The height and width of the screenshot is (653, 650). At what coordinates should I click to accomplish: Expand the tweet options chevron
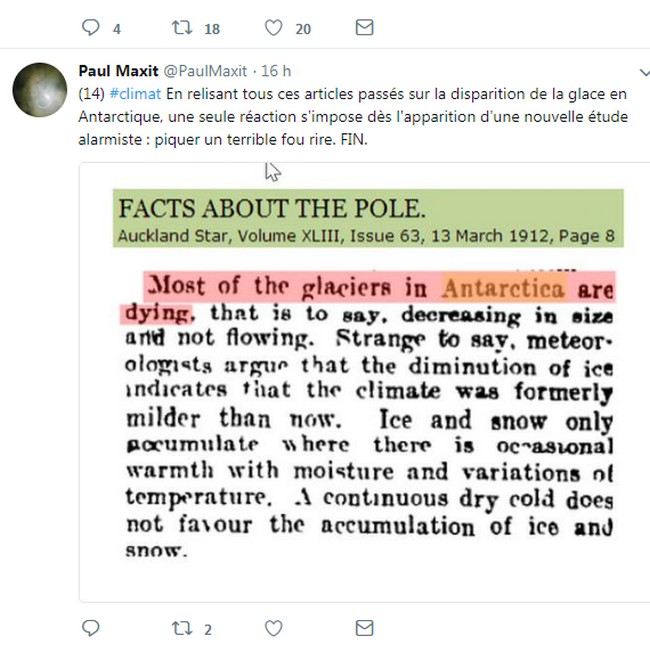pos(644,73)
